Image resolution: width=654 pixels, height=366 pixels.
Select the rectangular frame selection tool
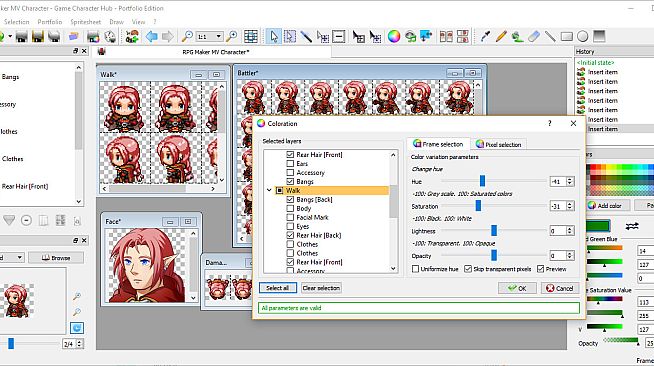pos(289,37)
